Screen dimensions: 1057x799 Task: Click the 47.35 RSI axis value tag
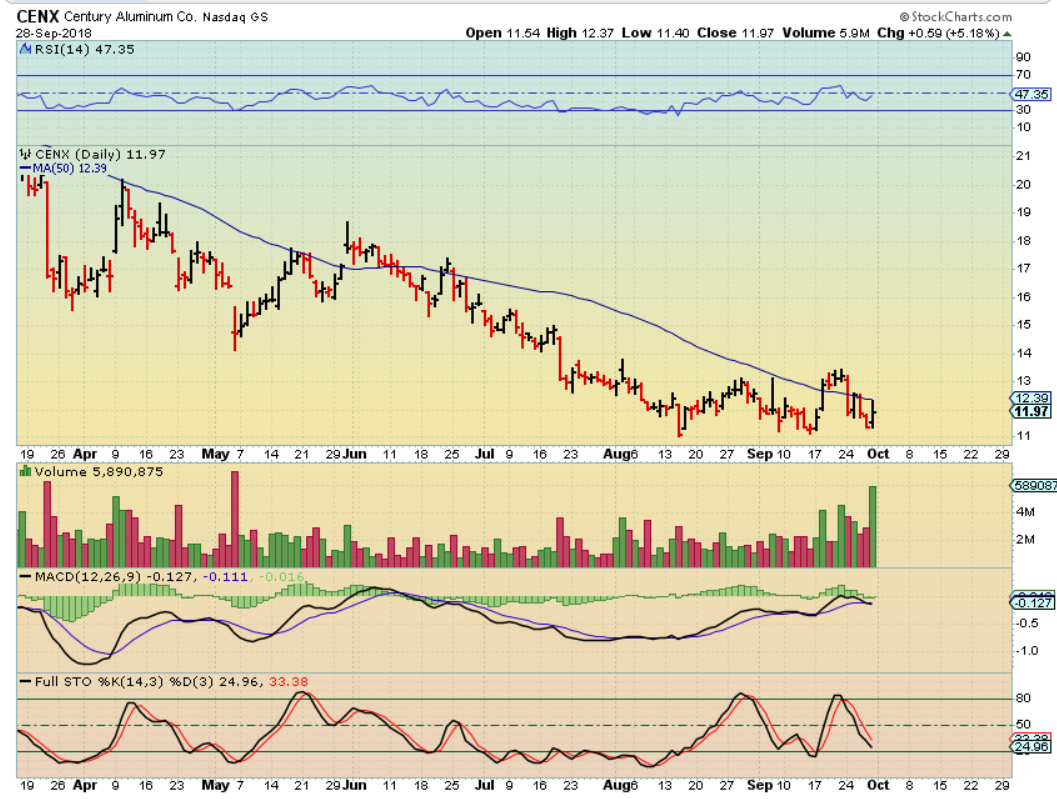pyautogui.click(x=1032, y=94)
